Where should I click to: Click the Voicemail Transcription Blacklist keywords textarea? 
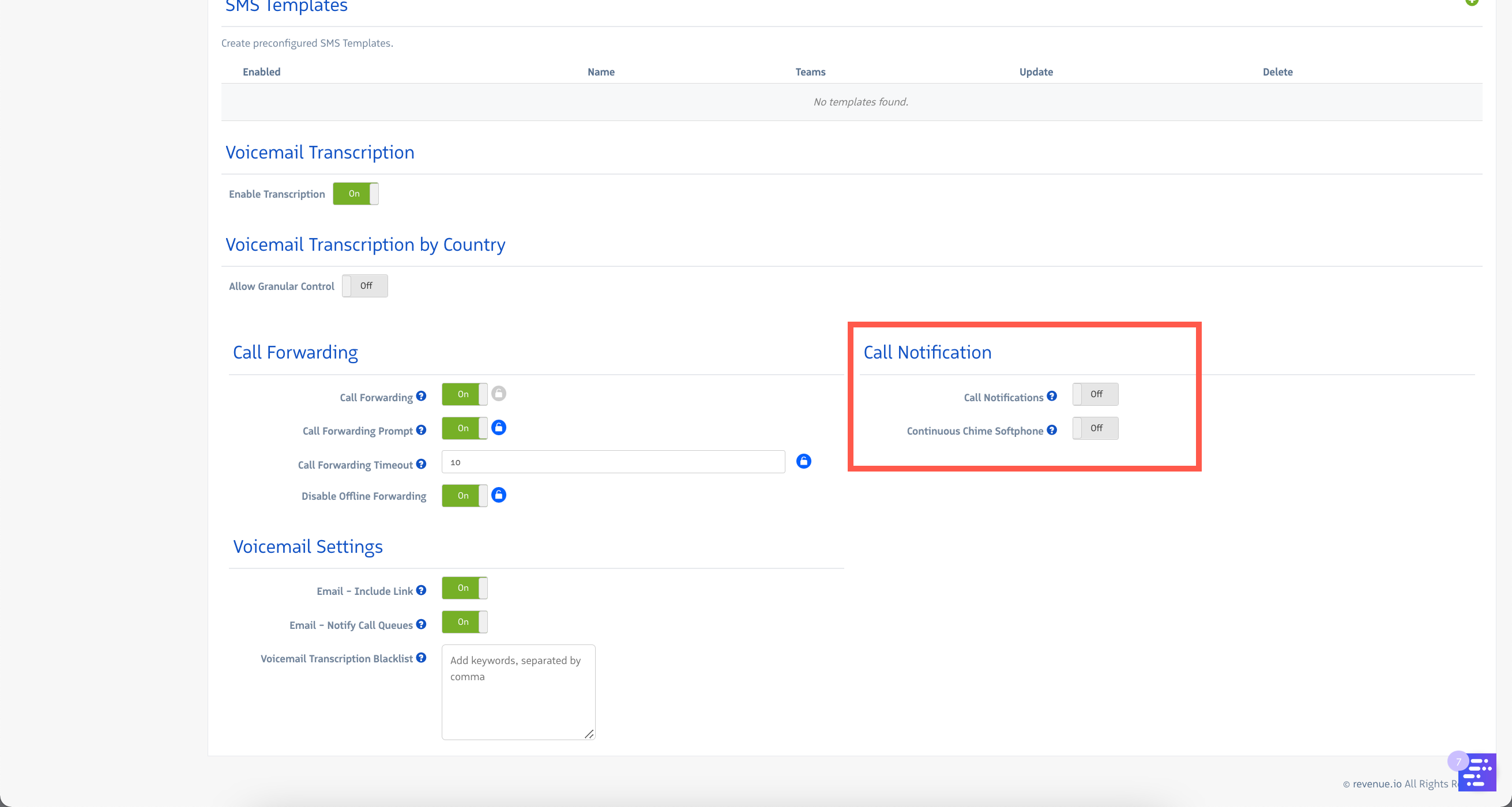tap(518, 692)
